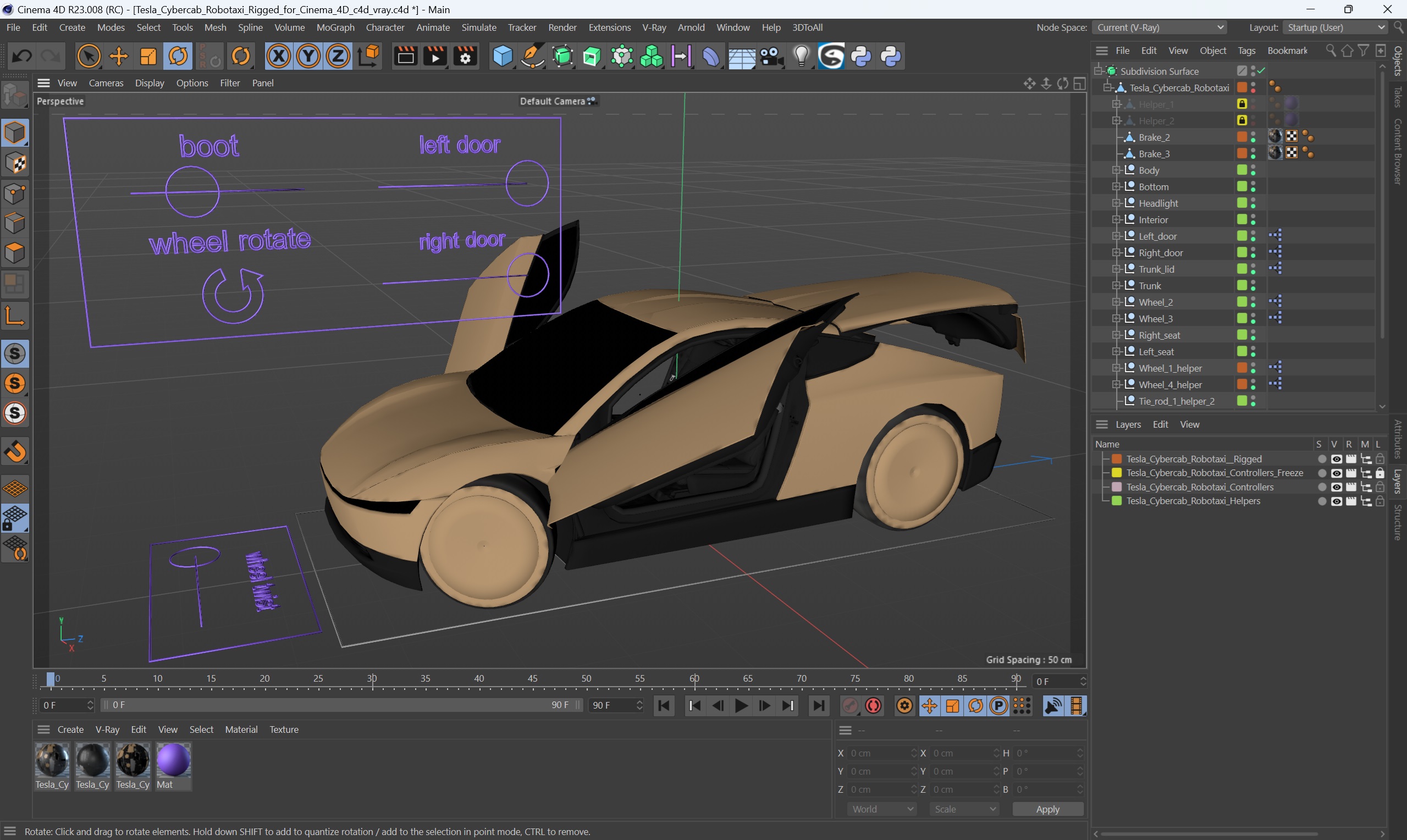Select the Spline Pen tool
This screenshot has width=1407, height=840.
pyautogui.click(x=532, y=56)
